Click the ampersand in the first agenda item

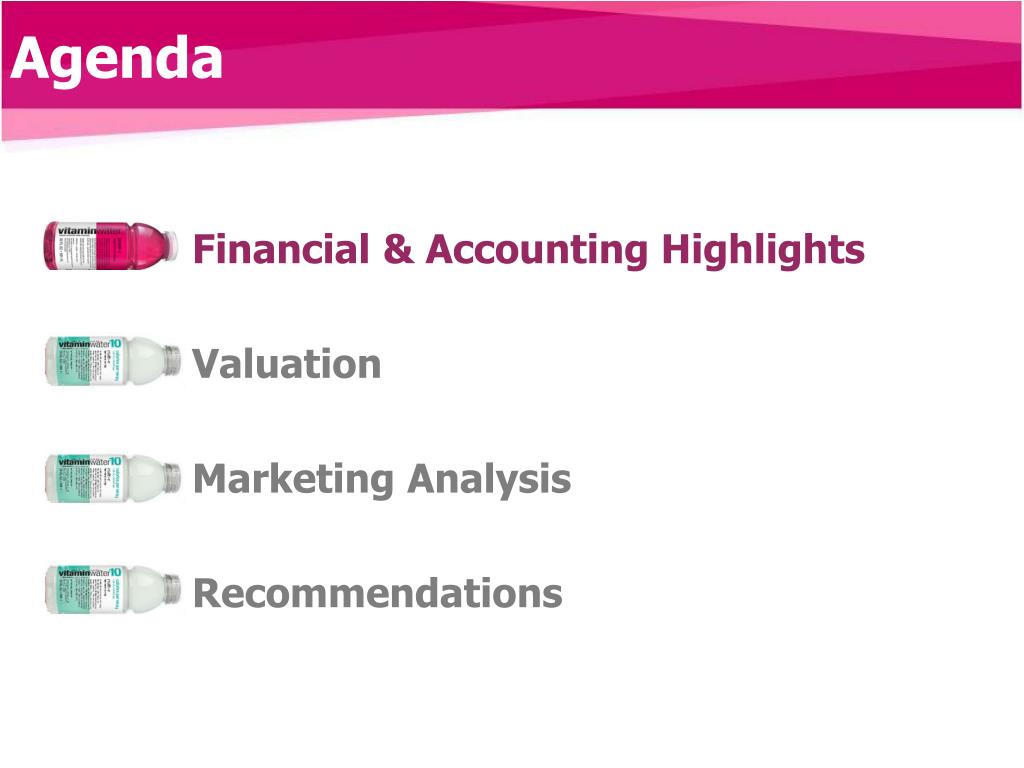pos(398,249)
